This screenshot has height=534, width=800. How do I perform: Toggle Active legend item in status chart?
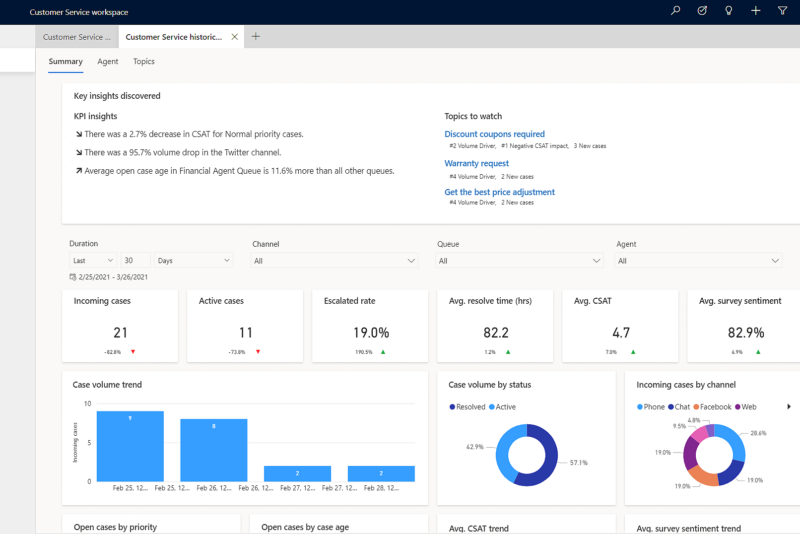pos(502,407)
